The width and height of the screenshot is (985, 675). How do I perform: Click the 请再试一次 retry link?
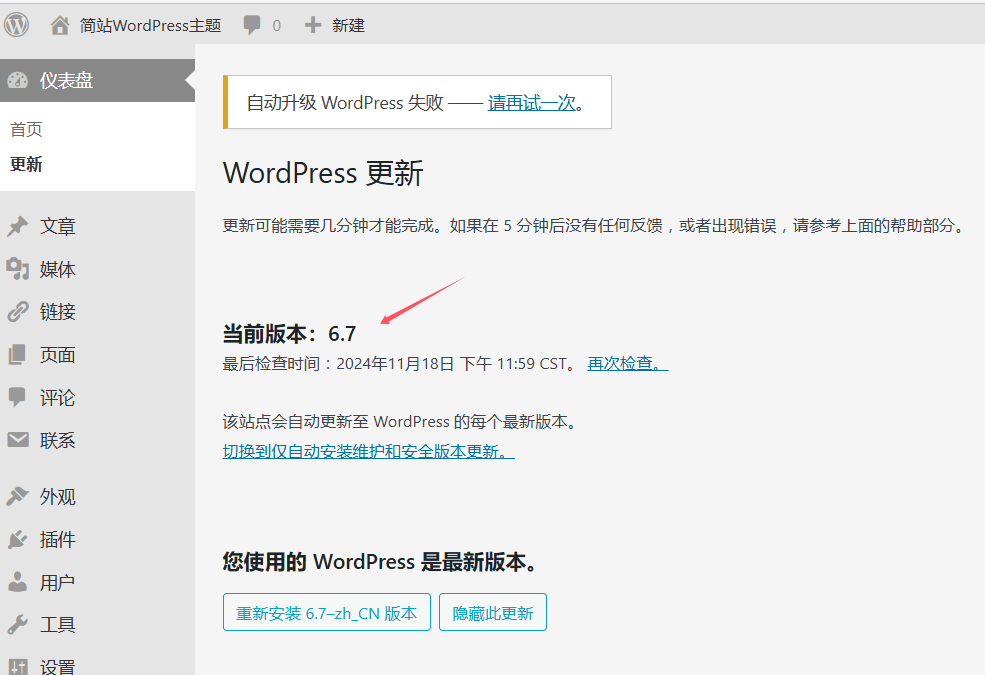point(531,102)
